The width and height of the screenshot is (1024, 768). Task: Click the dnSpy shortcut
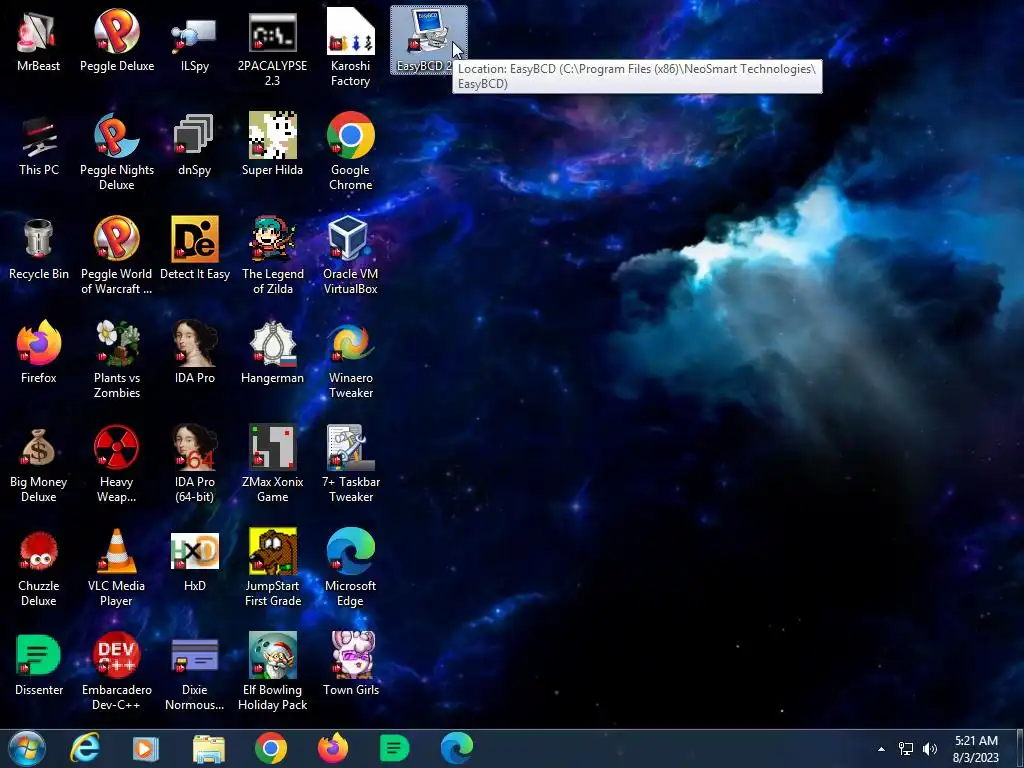(195, 144)
